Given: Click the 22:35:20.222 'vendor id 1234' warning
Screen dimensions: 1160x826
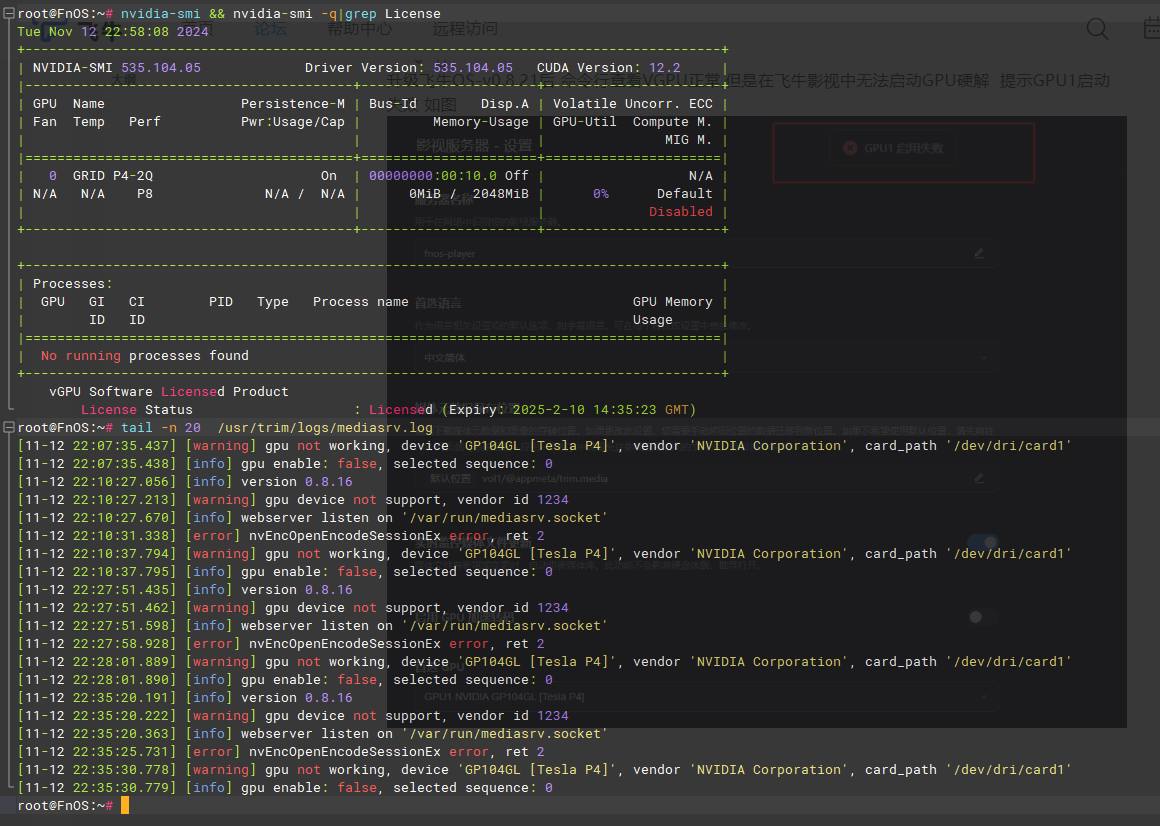Looking at the screenshot, I should pyautogui.click(x=293, y=716).
